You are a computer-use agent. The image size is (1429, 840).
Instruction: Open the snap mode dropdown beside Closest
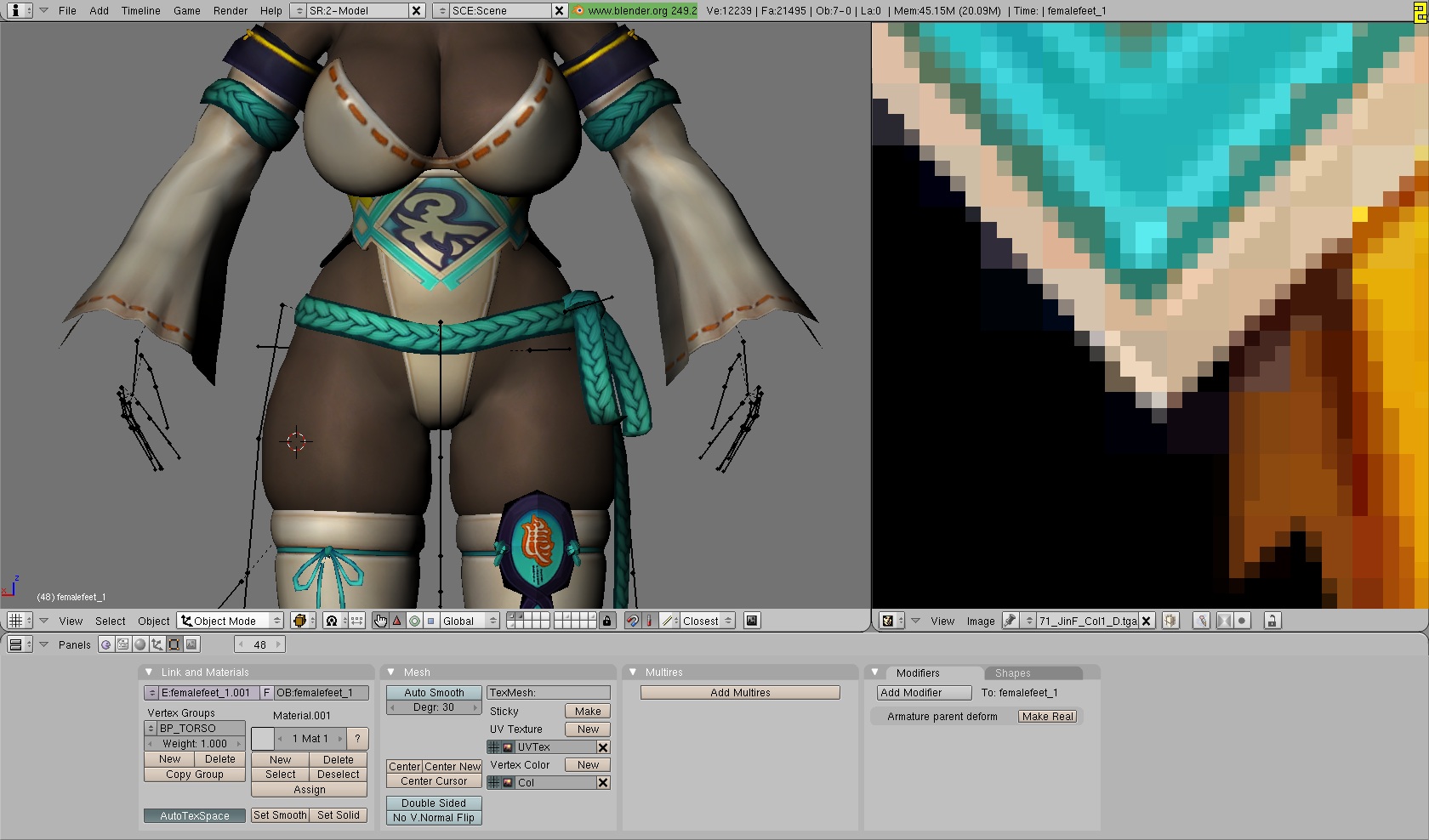coord(670,621)
